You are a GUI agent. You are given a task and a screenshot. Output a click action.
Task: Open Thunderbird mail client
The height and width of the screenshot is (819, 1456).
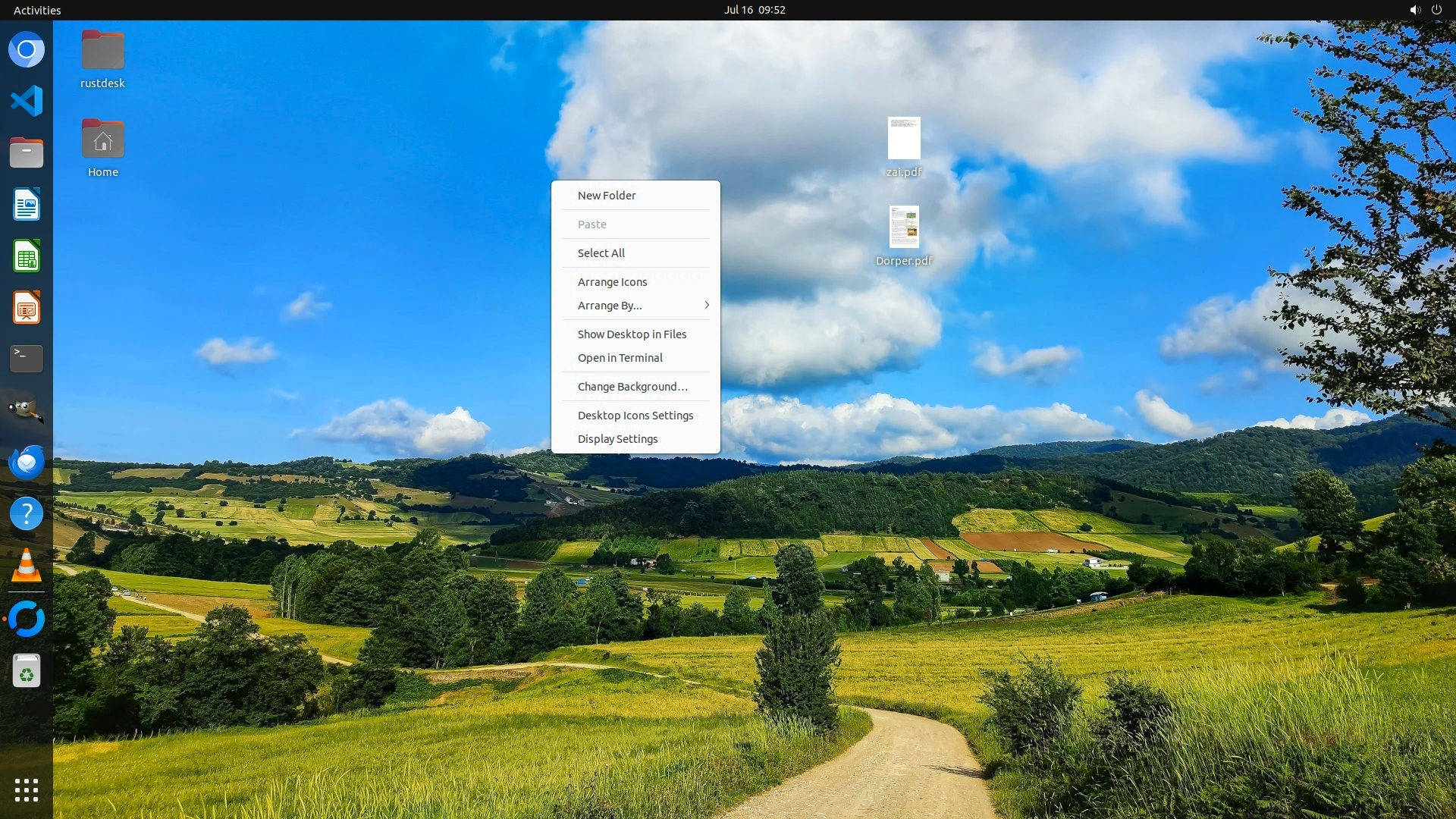coord(27,462)
